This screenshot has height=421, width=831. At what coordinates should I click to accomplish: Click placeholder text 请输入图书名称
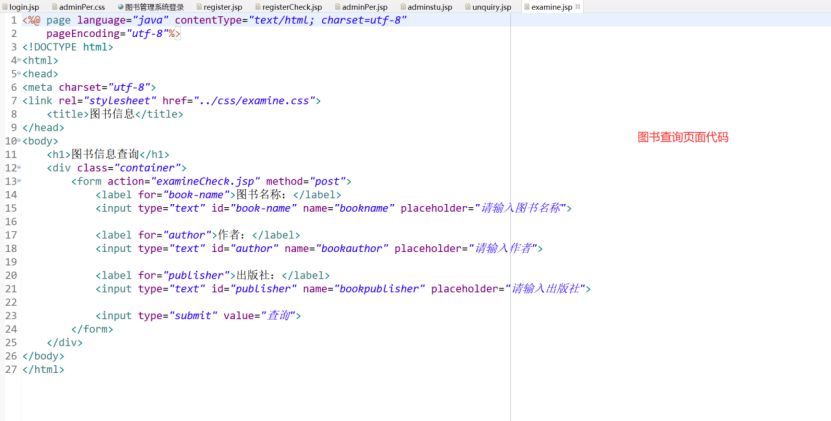click(x=521, y=208)
